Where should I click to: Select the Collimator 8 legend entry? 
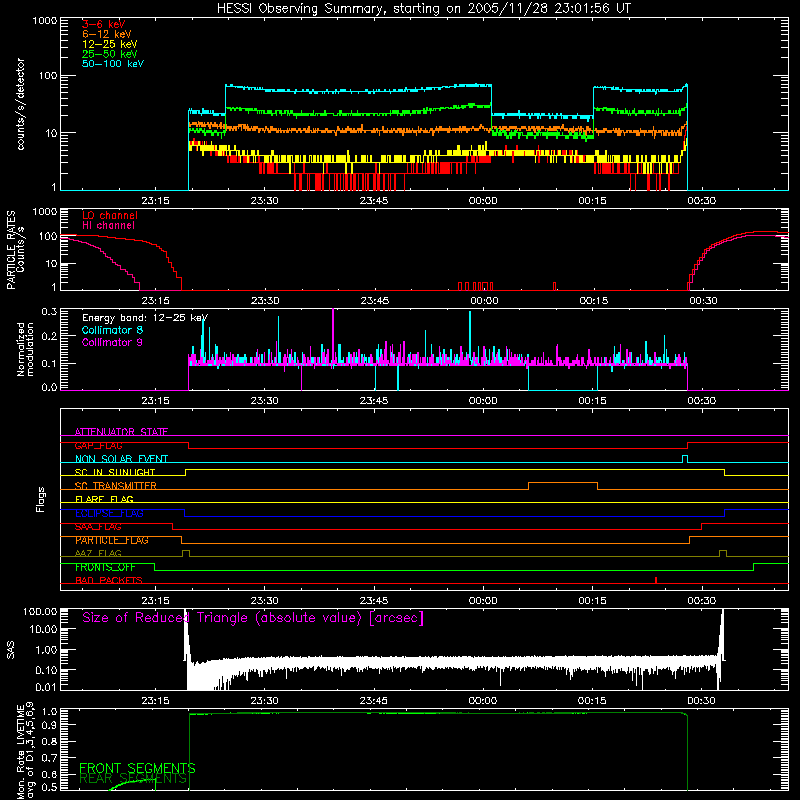pos(112,330)
